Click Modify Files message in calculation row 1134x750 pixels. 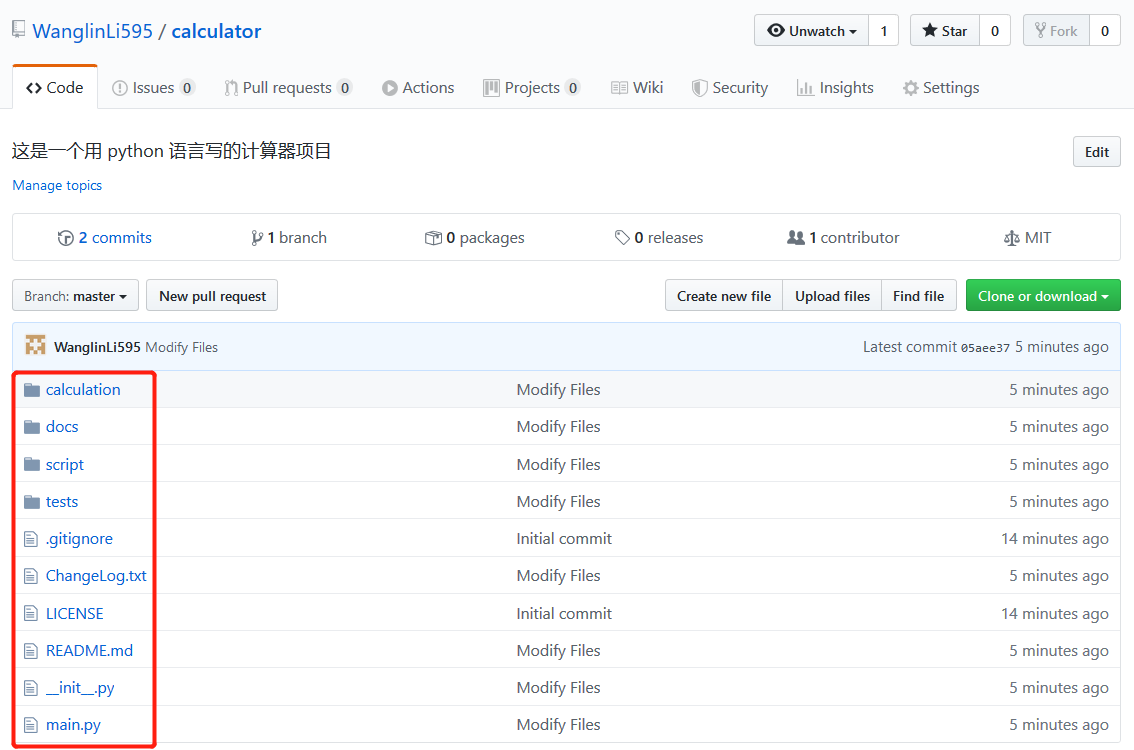coord(558,390)
